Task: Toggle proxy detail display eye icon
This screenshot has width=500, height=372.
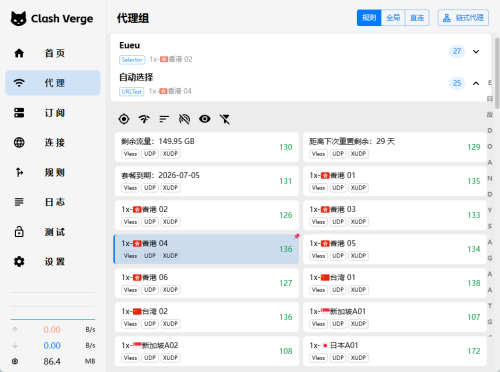Action: (205, 119)
